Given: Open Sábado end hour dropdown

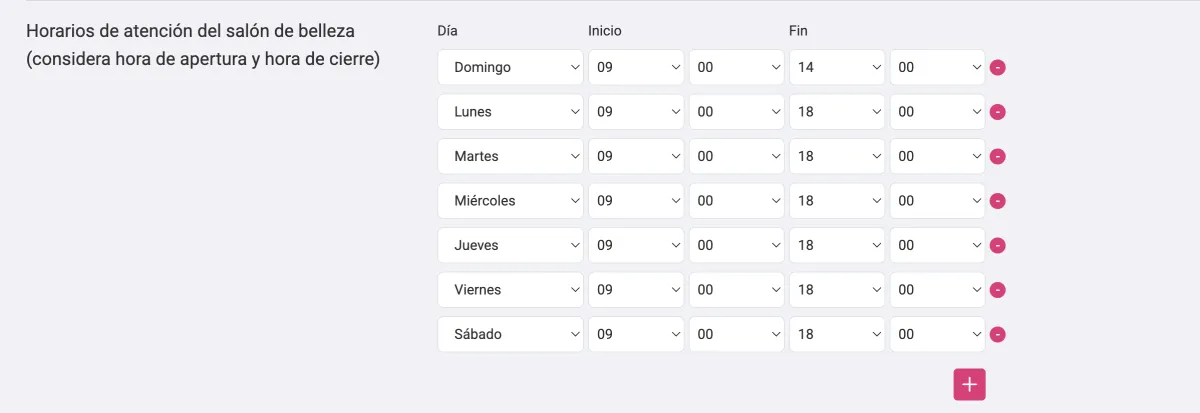Looking at the screenshot, I should (x=837, y=335).
